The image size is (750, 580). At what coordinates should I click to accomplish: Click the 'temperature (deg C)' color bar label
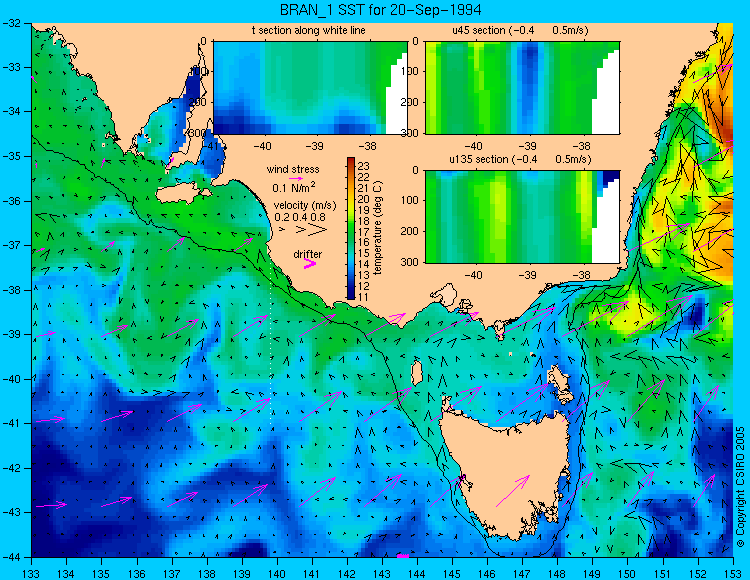tap(378, 228)
